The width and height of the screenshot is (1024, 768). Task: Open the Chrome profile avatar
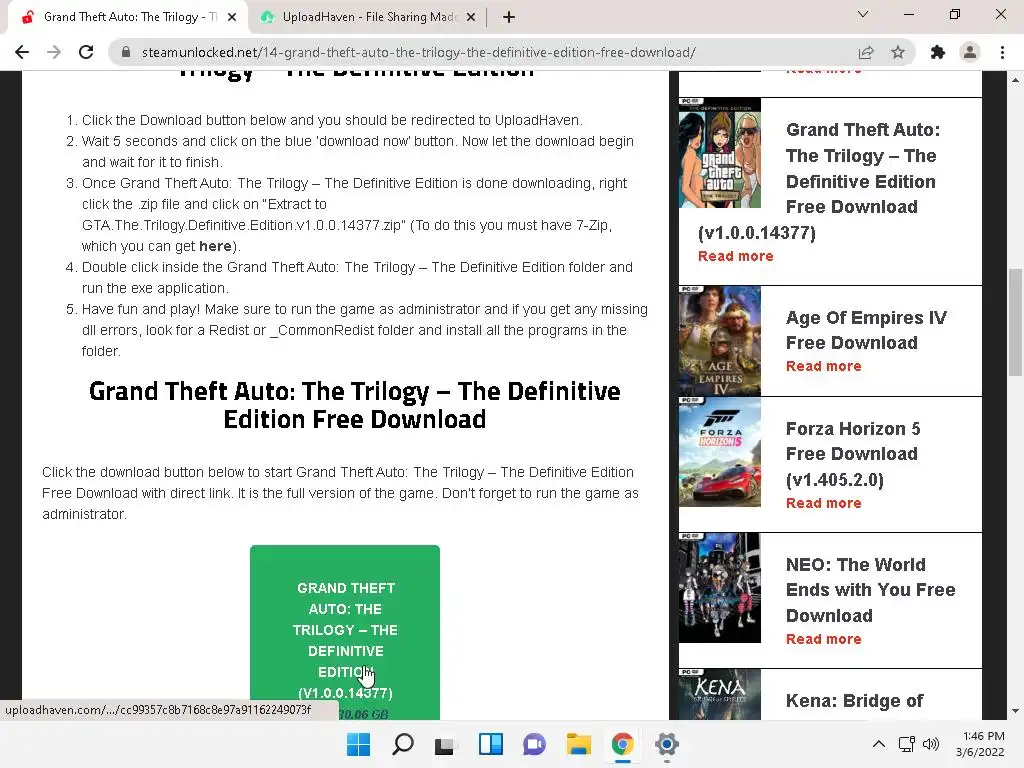point(970,52)
